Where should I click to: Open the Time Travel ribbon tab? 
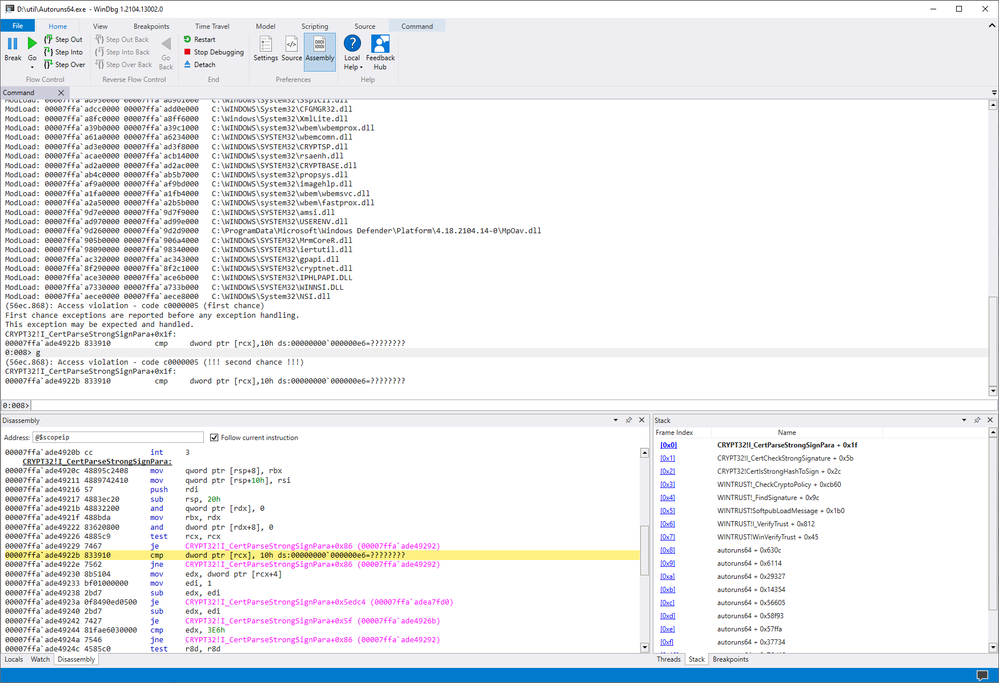pos(212,26)
